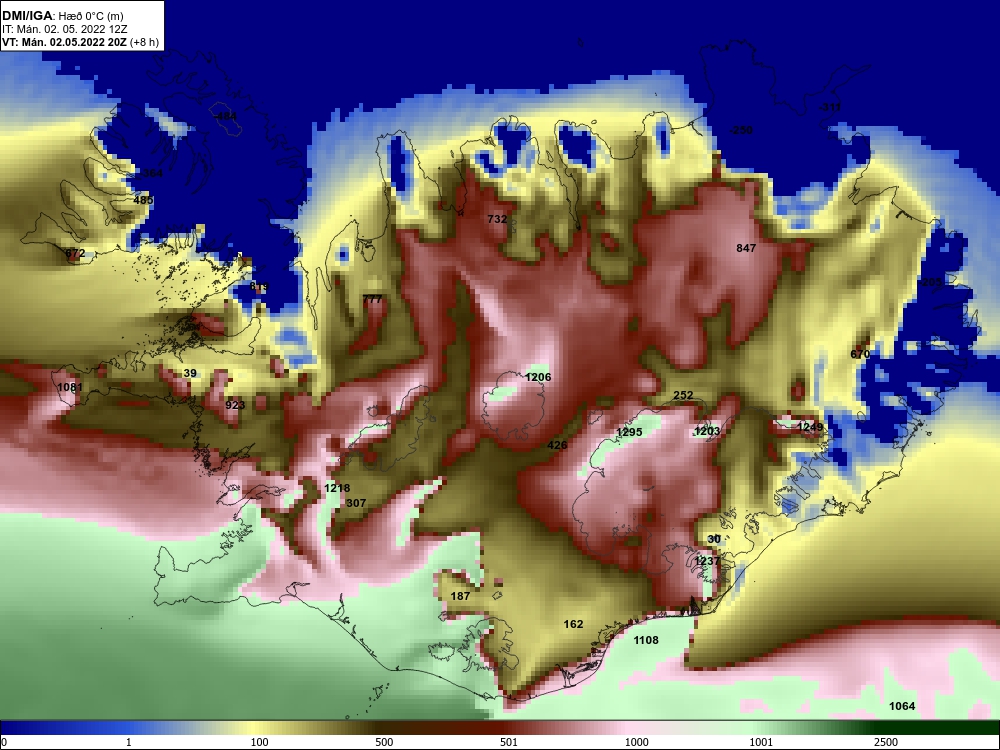Click the legend label 500
1000x750 pixels.
coord(384,742)
